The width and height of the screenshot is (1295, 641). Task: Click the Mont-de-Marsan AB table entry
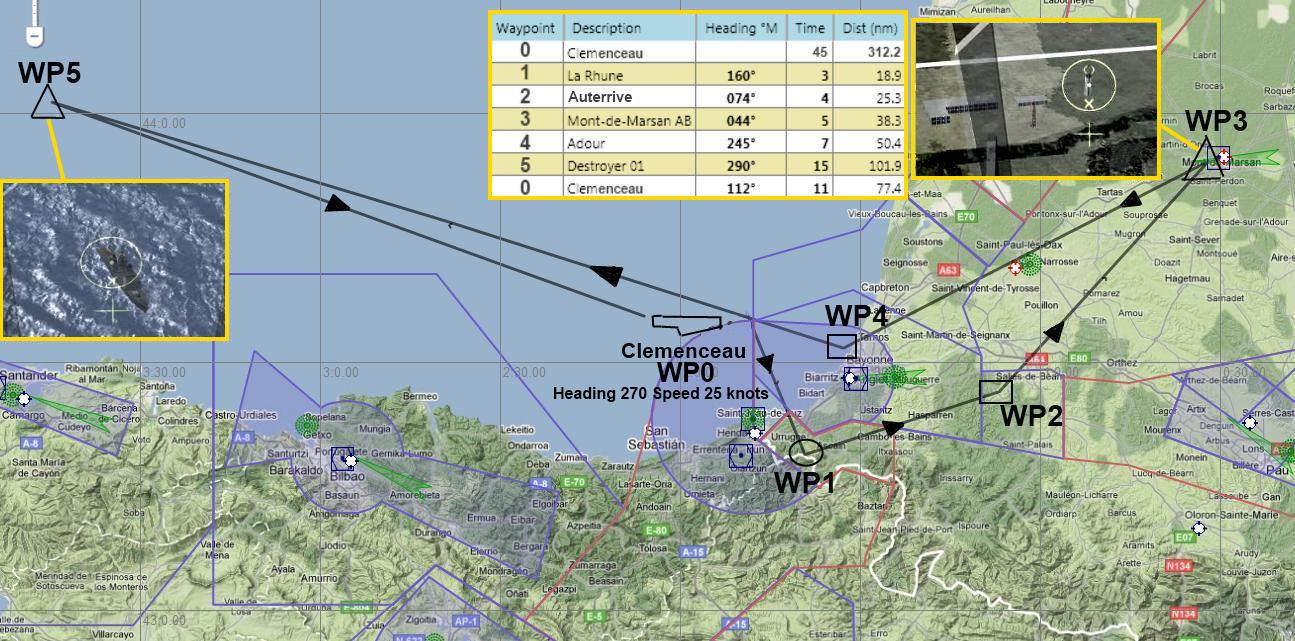point(629,121)
